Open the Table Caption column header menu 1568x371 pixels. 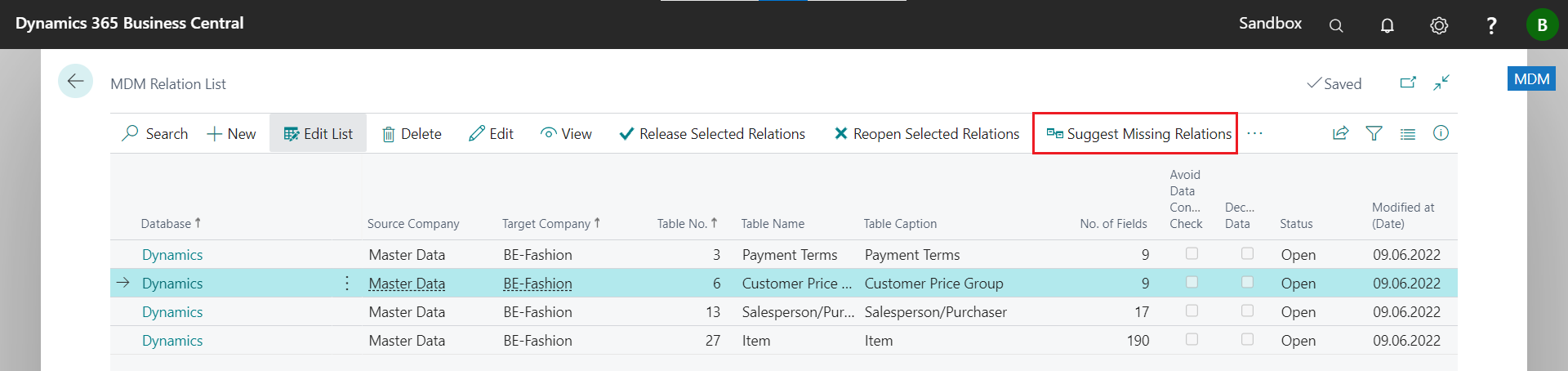coord(900,224)
